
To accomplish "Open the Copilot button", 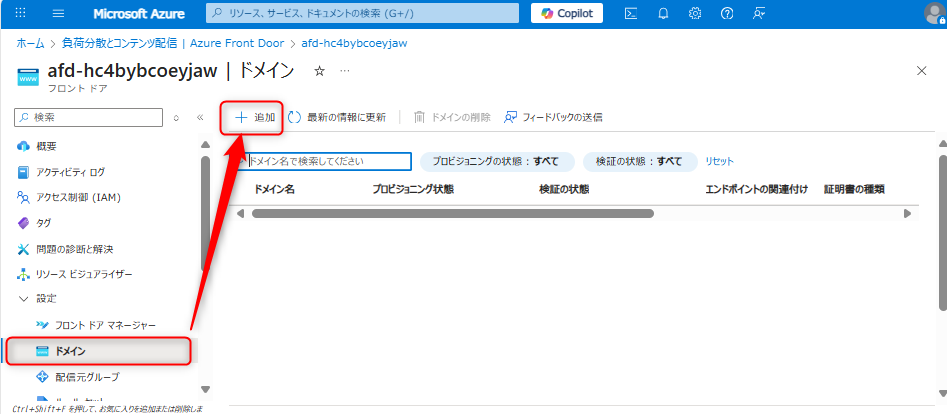I will 567,13.
